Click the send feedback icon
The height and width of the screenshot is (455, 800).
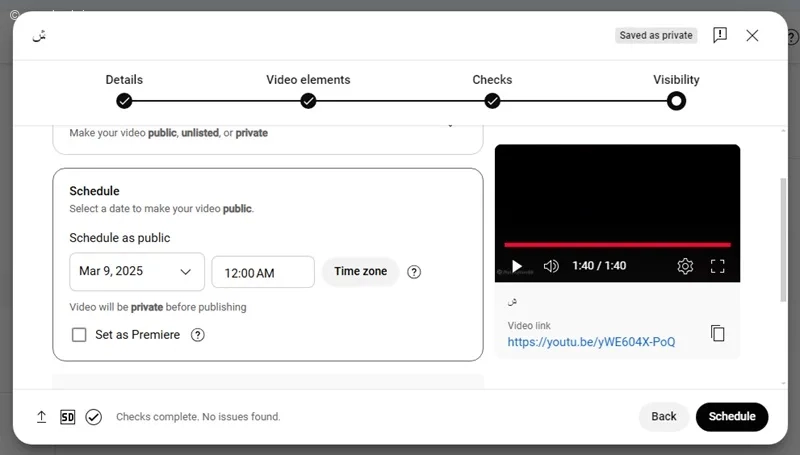(x=719, y=35)
